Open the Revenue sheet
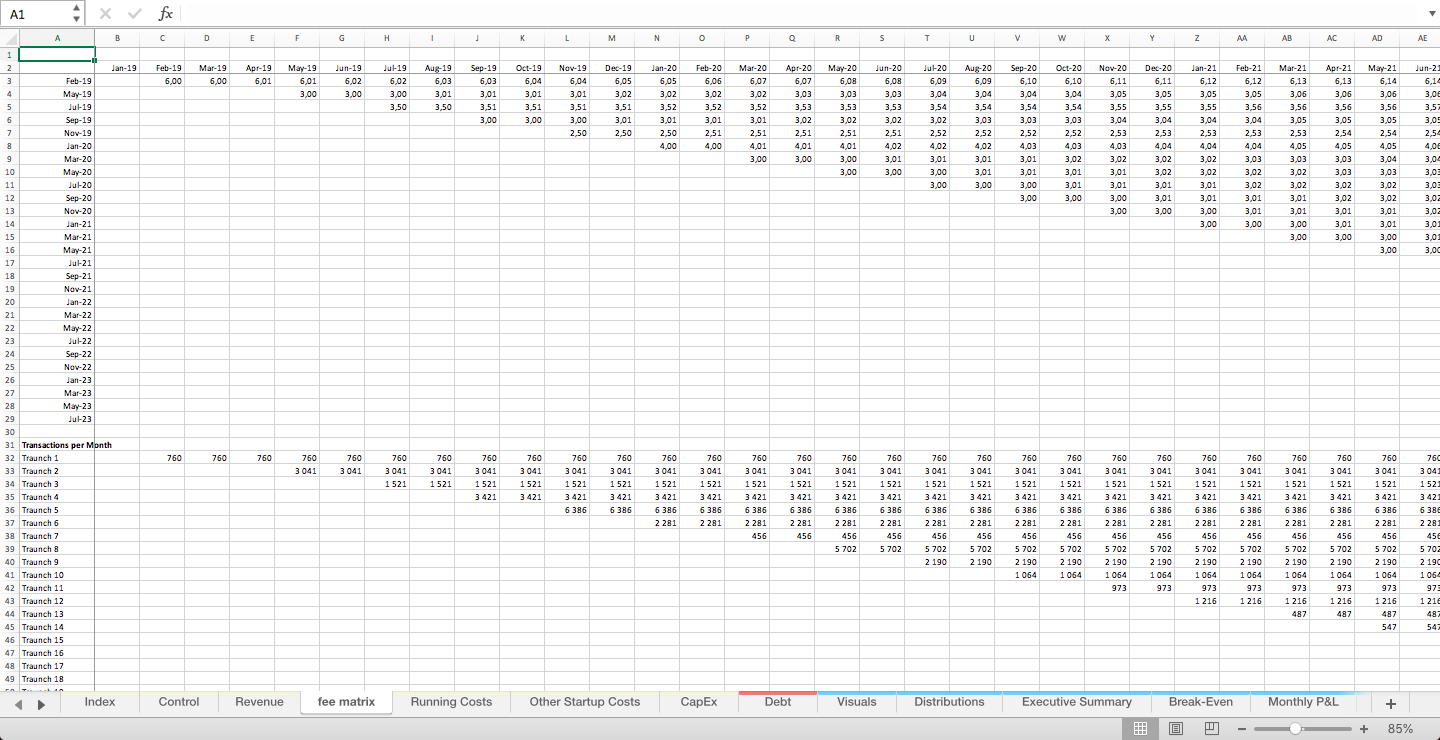Image resolution: width=1440 pixels, height=740 pixels. tap(259, 702)
